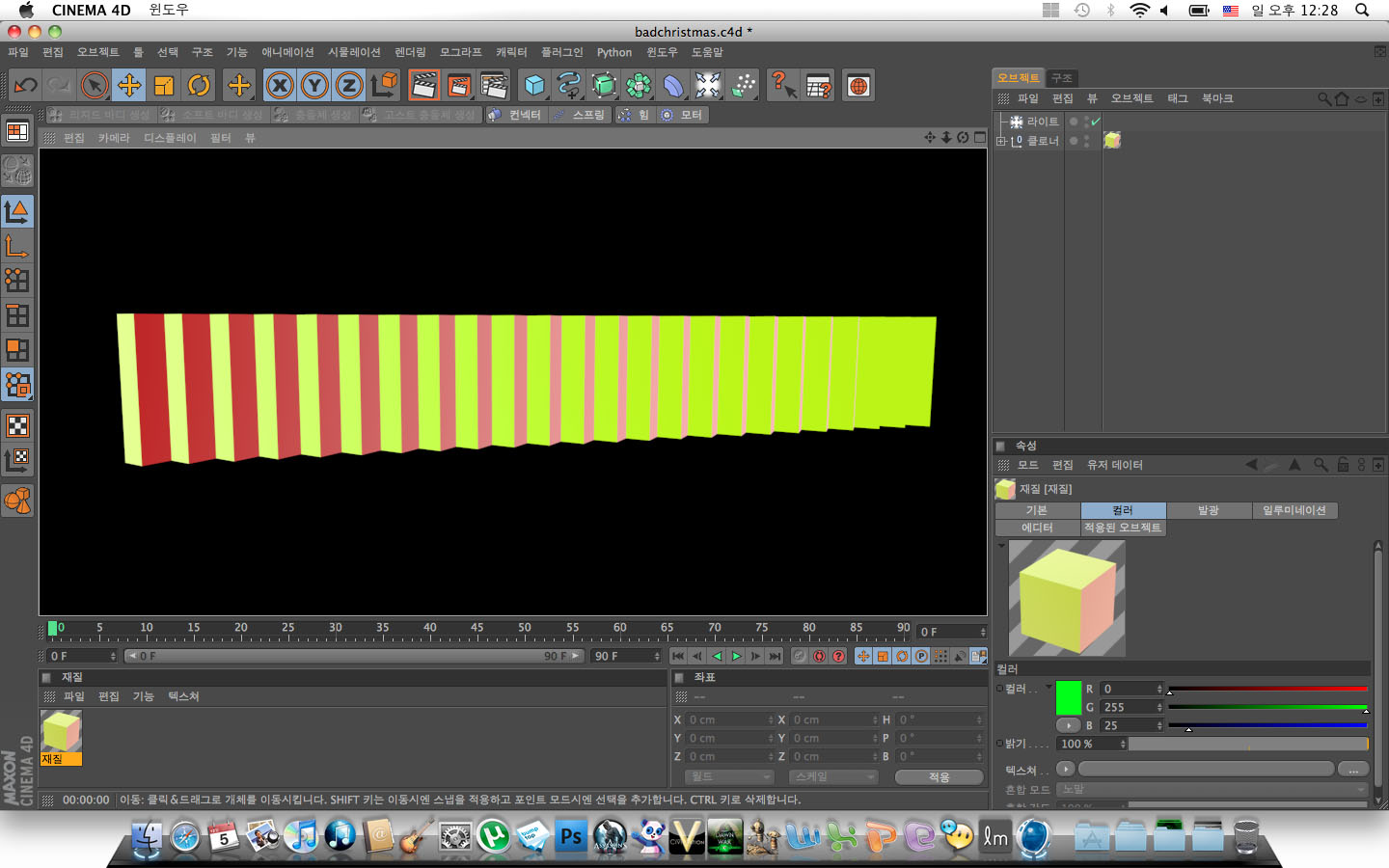
Task: Click the R value stepper arrows
Action: coord(1159,689)
